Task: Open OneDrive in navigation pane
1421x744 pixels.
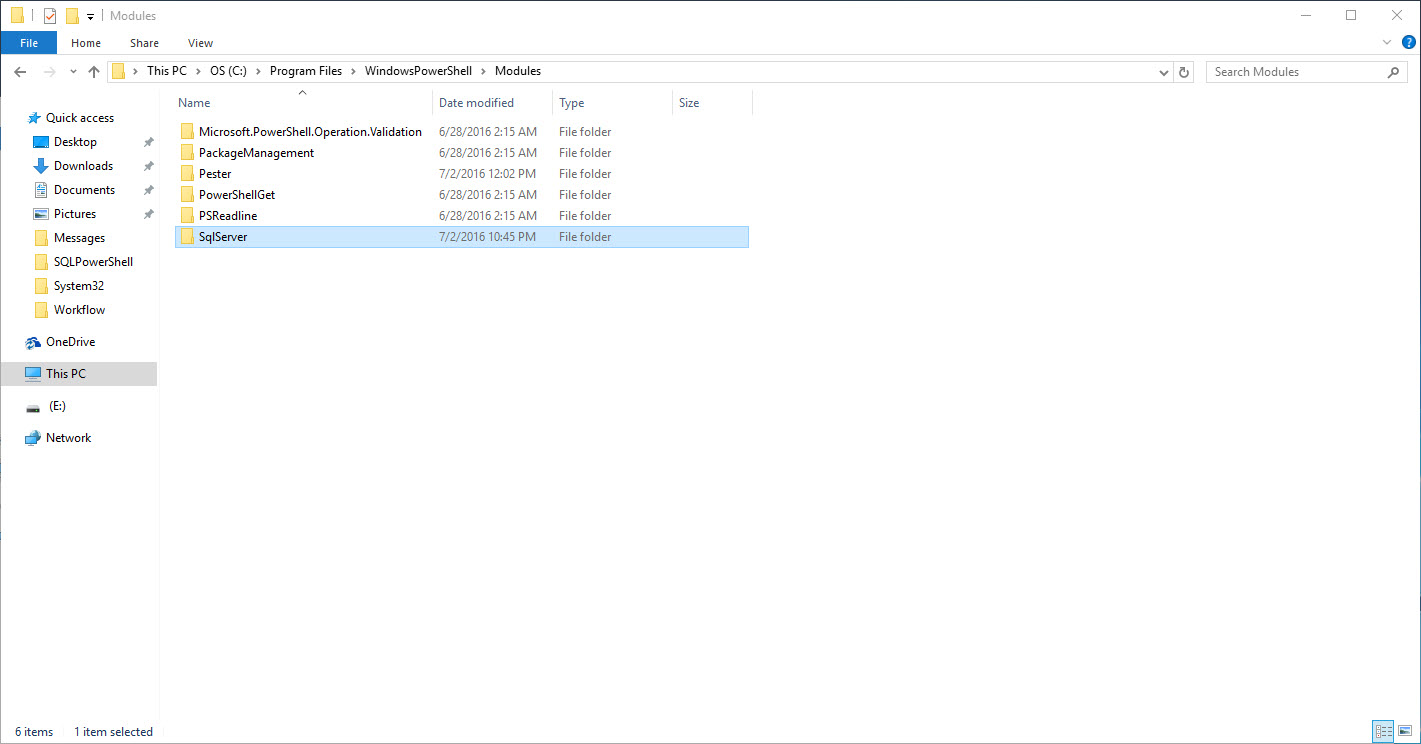Action: pos(70,341)
